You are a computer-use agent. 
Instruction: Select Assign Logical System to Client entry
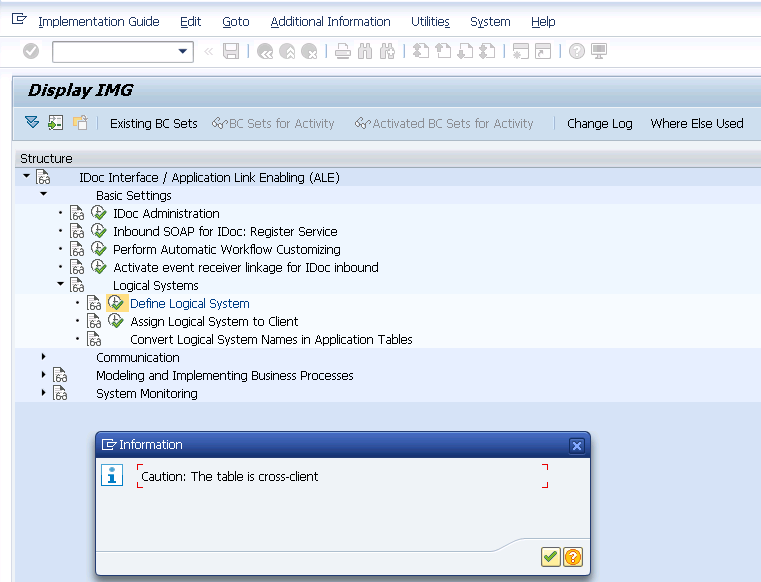click(214, 322)
